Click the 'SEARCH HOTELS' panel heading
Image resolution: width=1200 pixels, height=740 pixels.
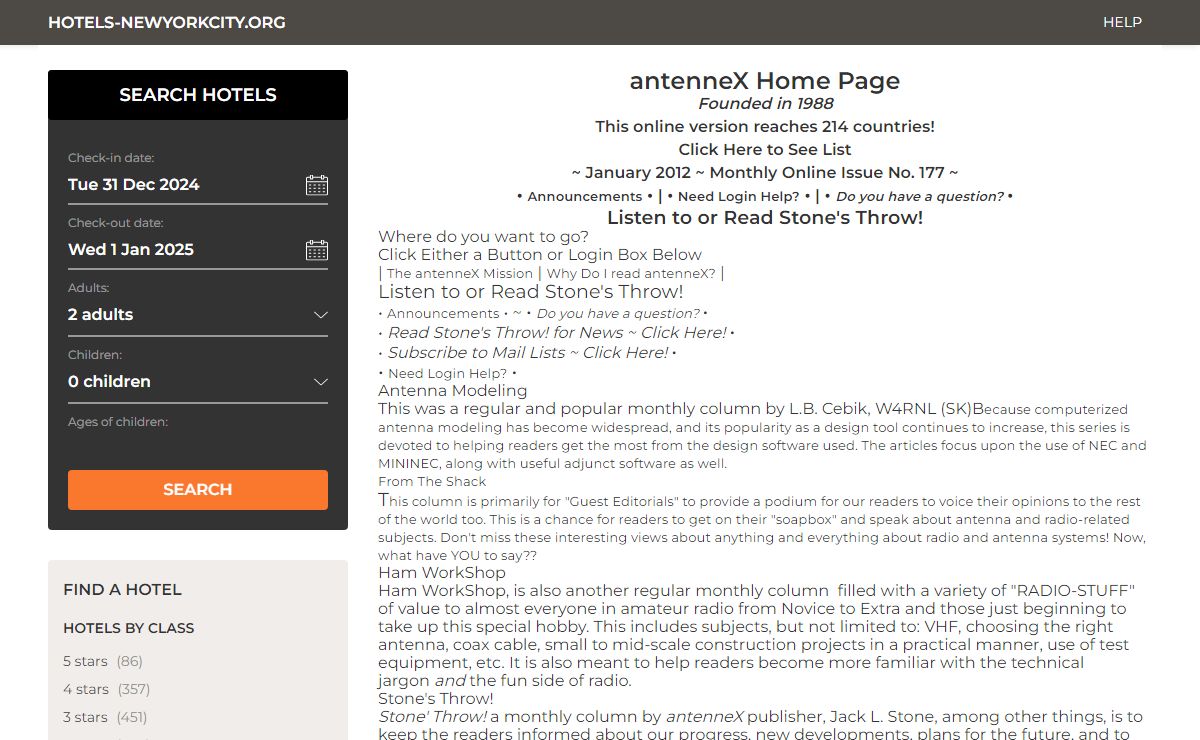coord(198,95)
